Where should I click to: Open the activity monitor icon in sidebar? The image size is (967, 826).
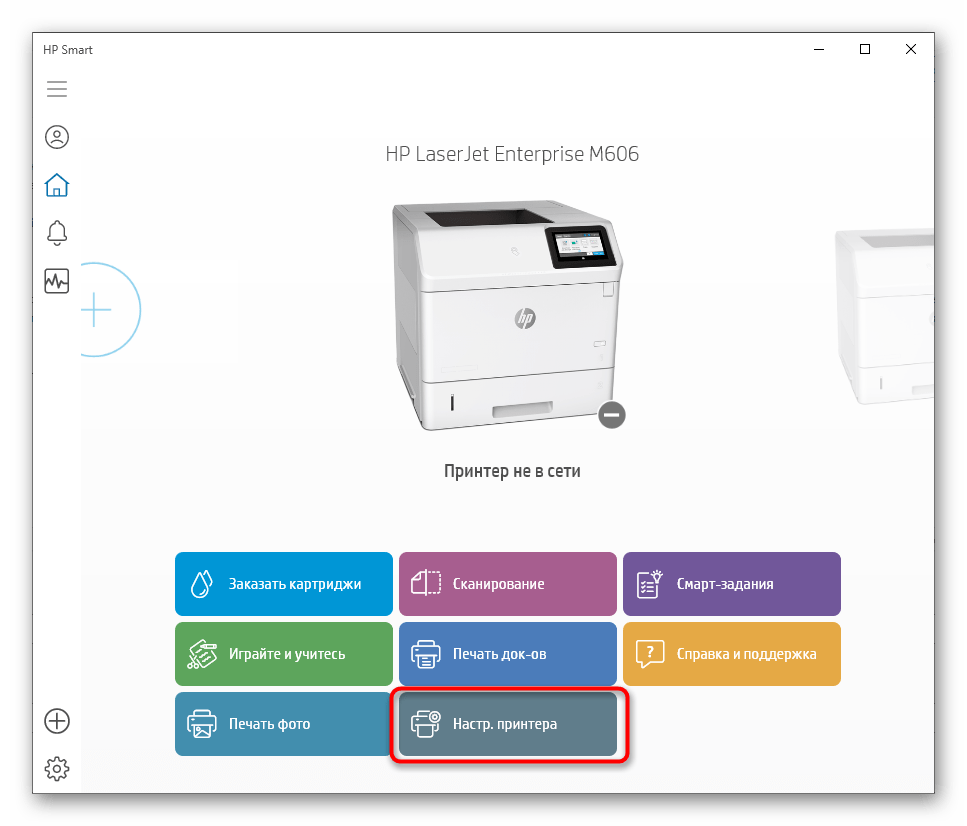tap(57, 281)
